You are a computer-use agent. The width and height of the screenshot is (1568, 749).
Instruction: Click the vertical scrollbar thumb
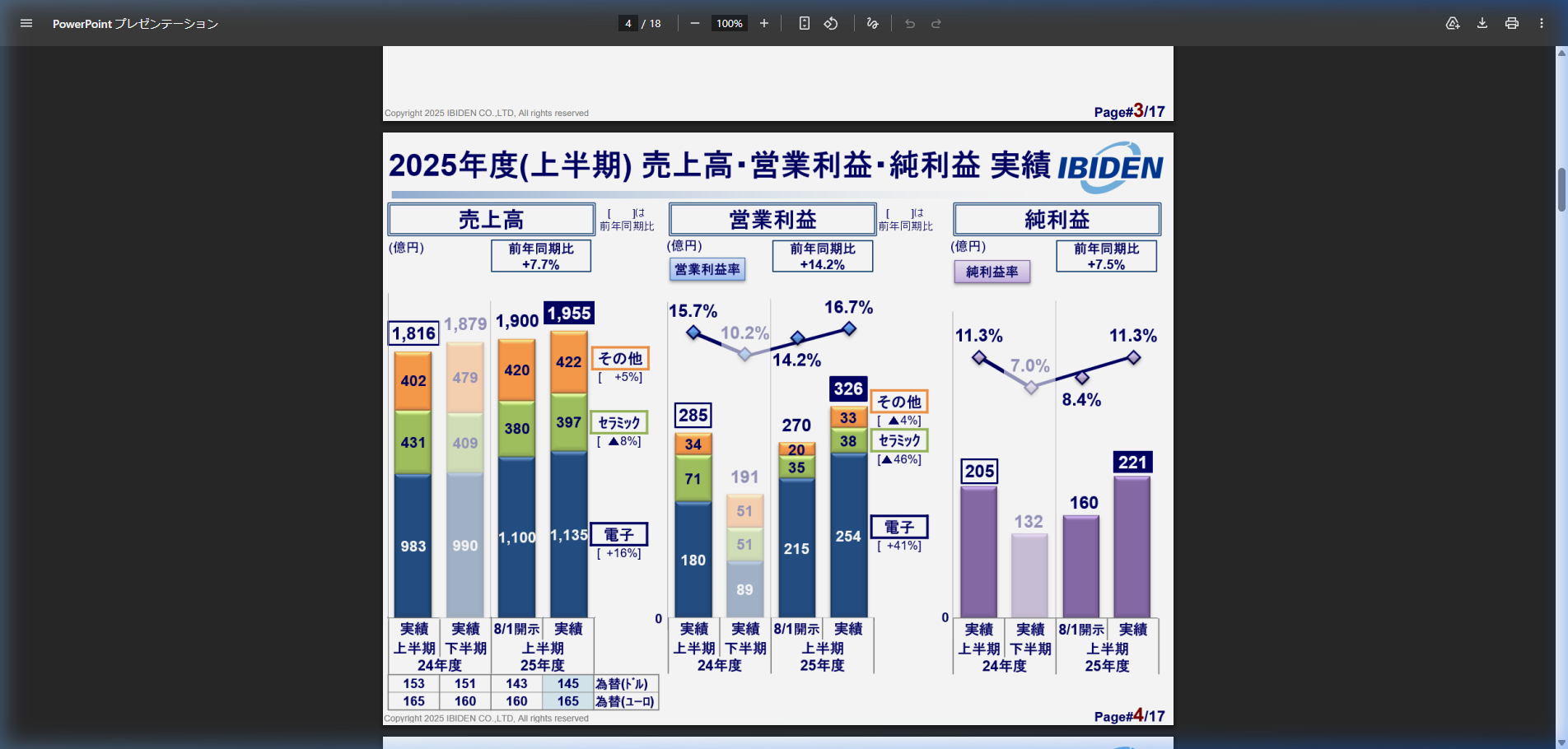1561,189
